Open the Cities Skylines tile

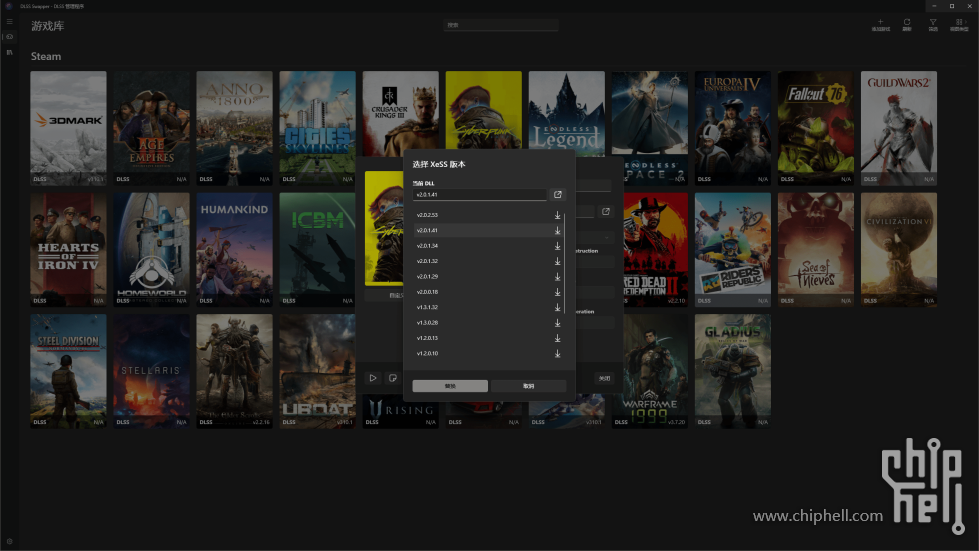[318, 128]
